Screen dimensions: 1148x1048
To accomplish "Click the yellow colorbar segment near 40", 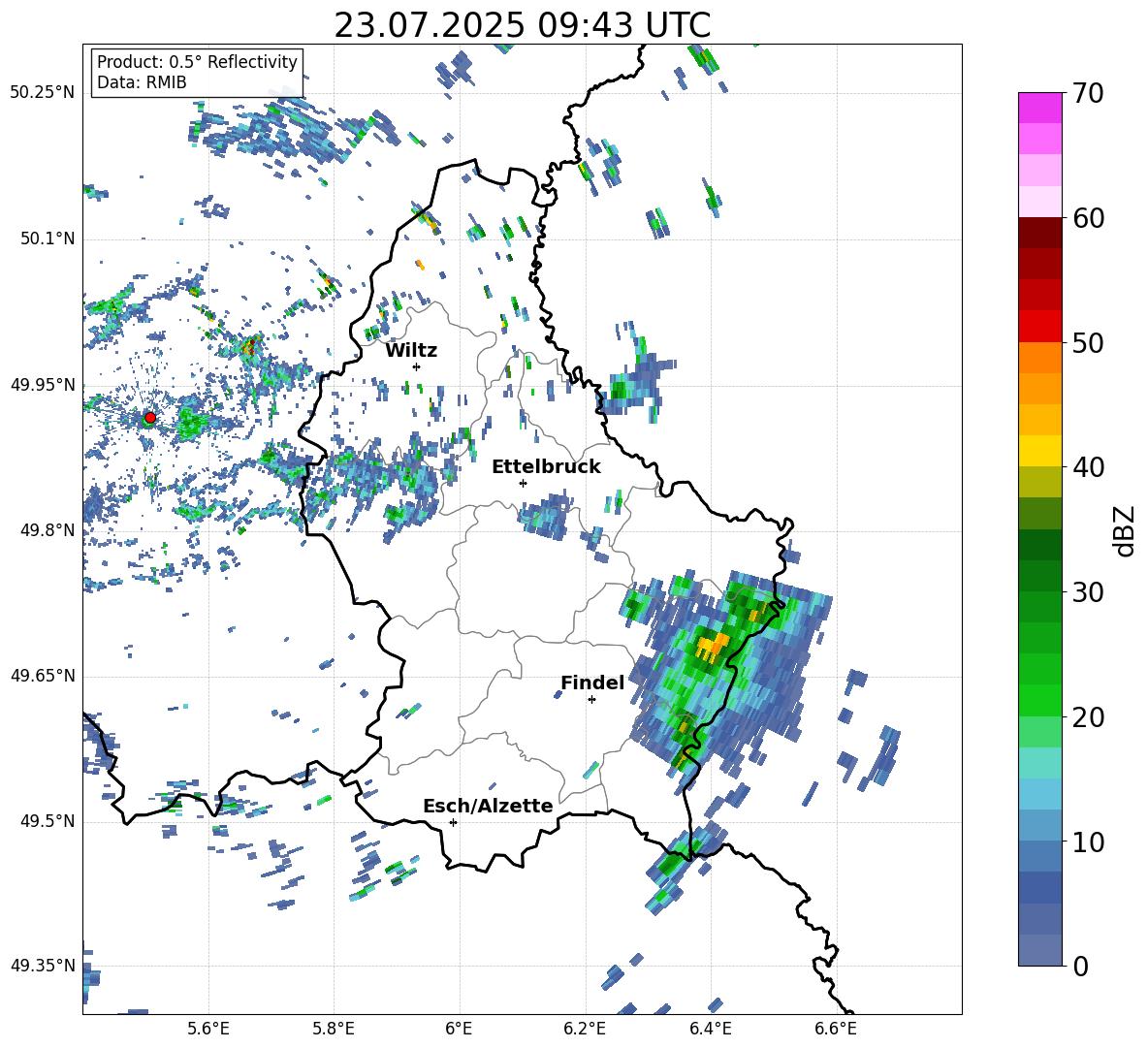I will [1039, 451].
